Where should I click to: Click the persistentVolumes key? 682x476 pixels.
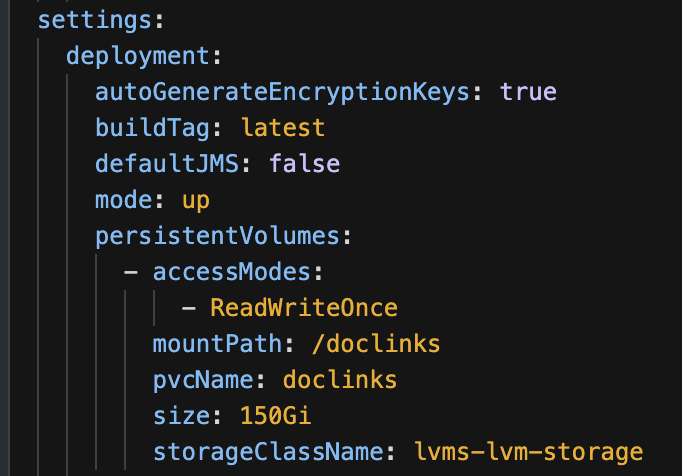217,236
